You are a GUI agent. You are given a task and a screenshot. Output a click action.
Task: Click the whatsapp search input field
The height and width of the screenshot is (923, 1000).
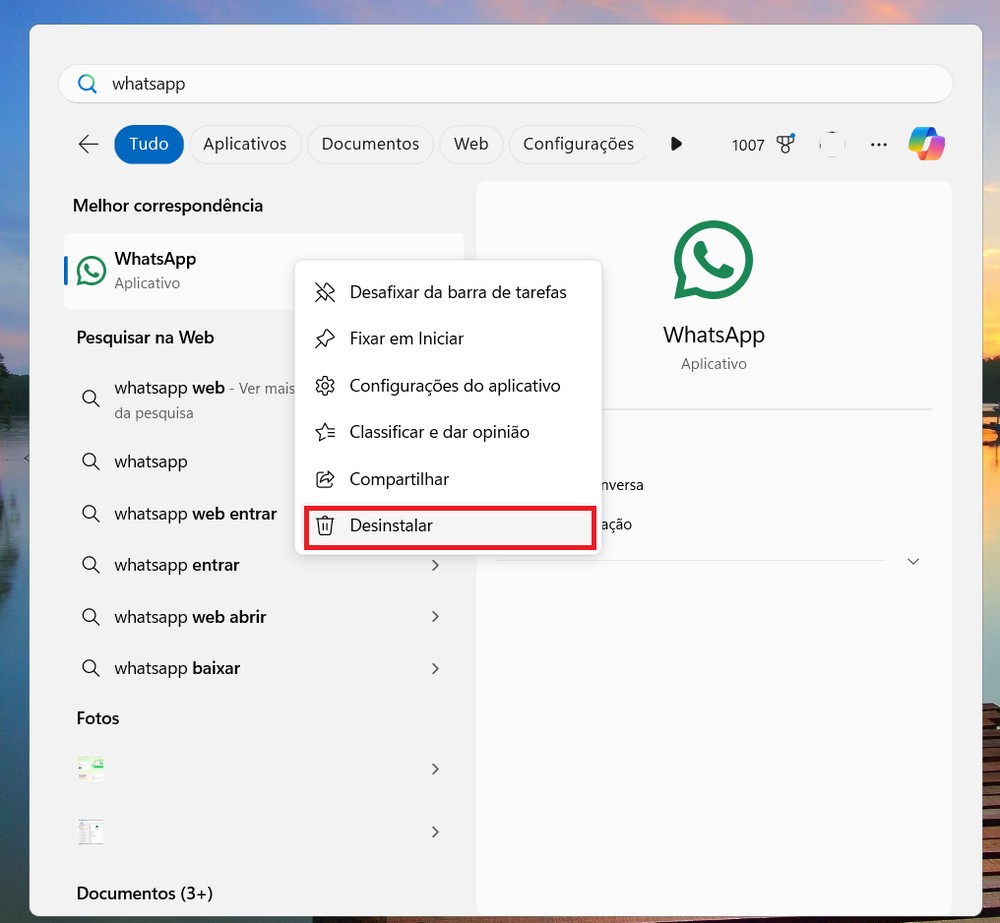[x=505, y=84]
